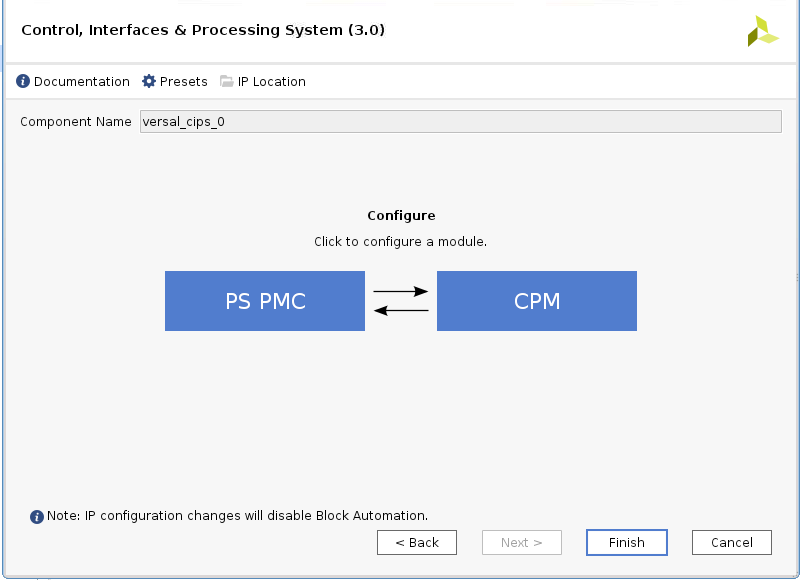Click the Presets gear icon
The width and height of the screenshot is (800, 580).
click(148, 81)
